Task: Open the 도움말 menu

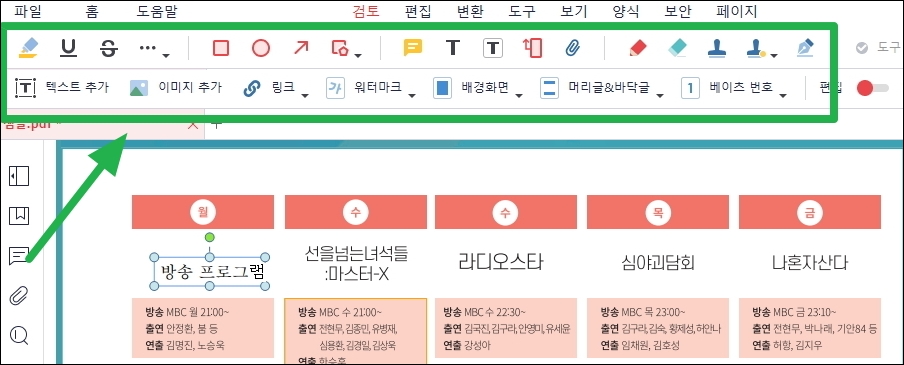Action: pyautogui.click(x=157, y=12)
